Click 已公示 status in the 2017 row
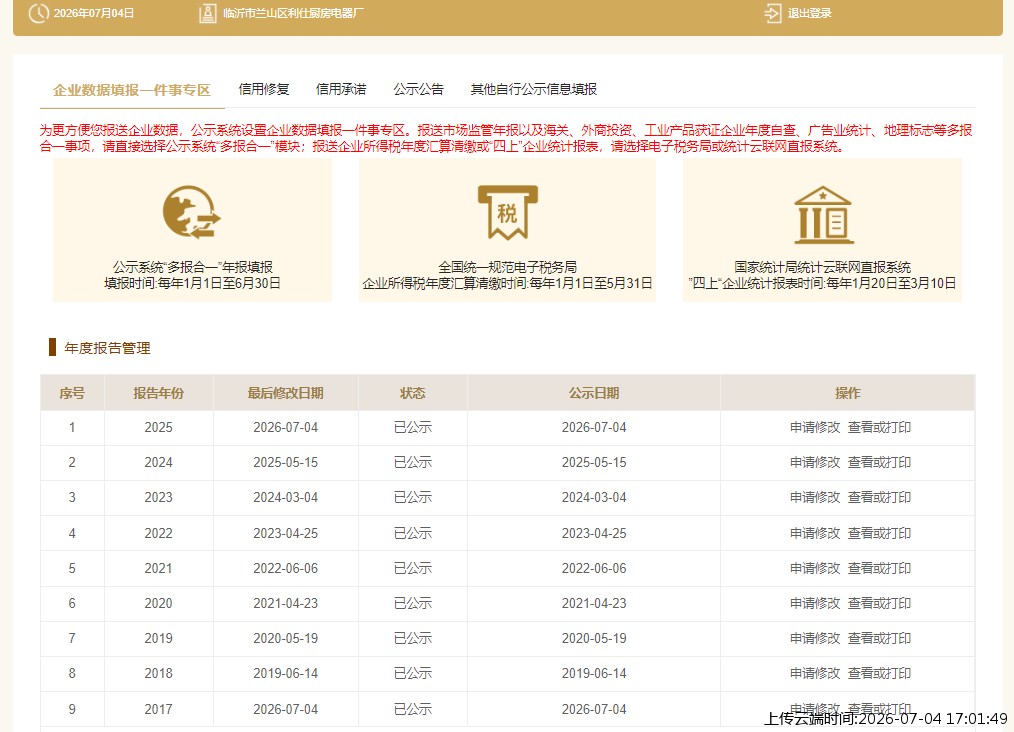The image size is (1014, 732). point(413,709)
